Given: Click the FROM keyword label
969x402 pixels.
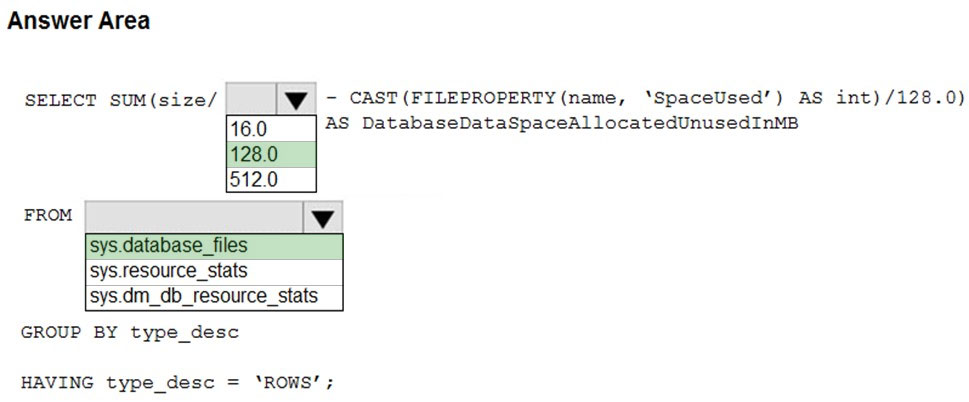Looking at the screenshot, I should [x=48, y=216].
